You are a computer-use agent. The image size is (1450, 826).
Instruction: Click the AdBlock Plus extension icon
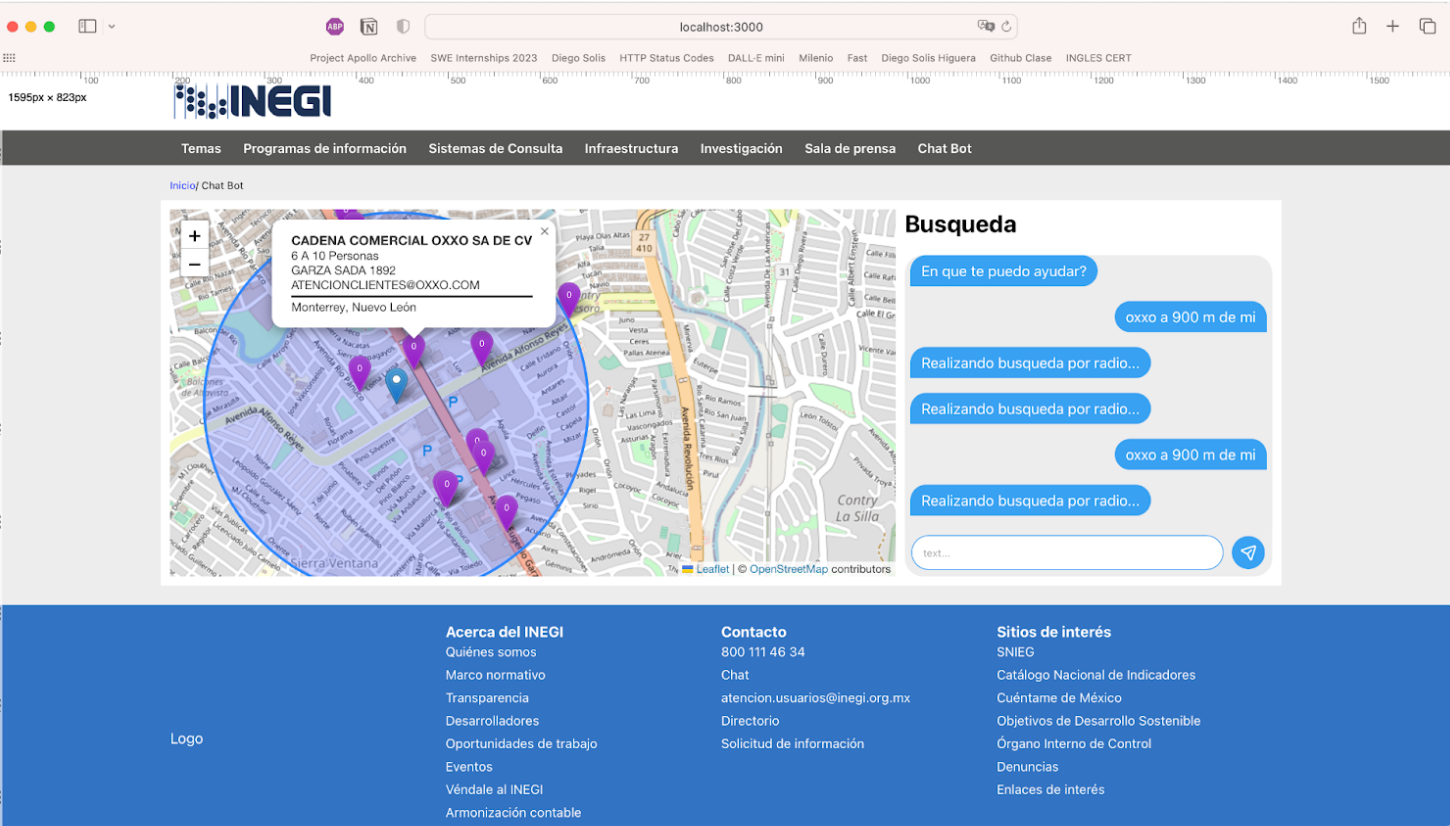334,27
